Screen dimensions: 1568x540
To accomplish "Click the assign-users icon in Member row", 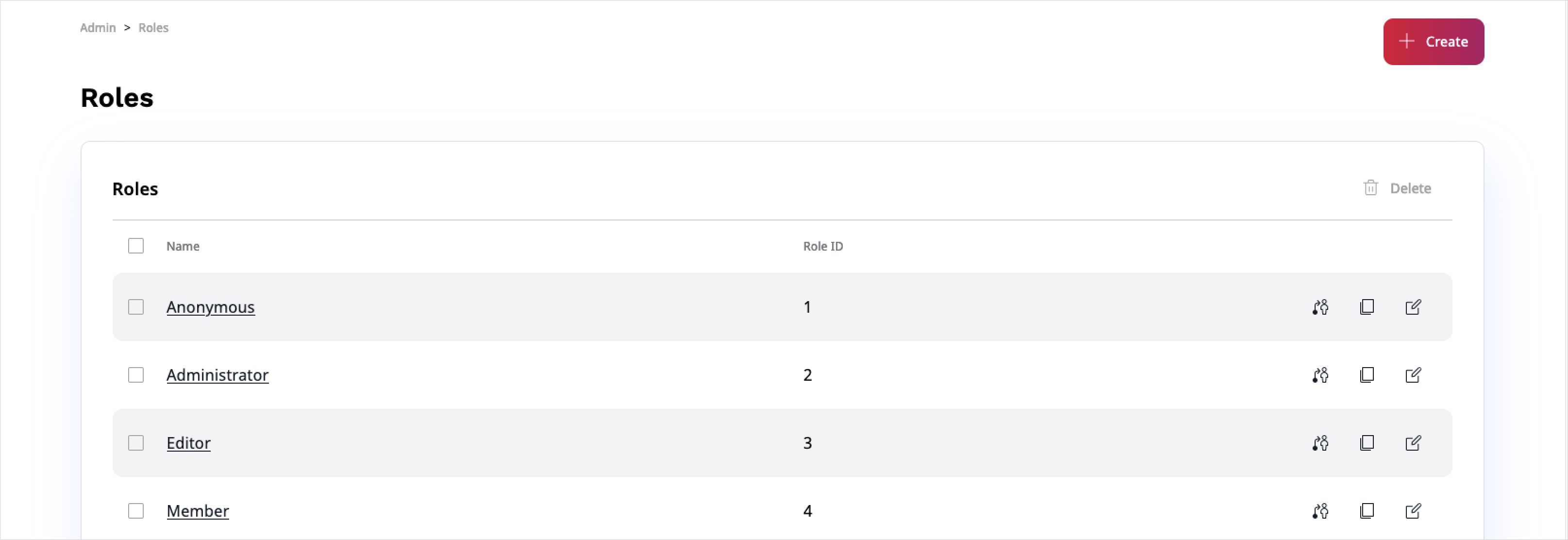I will click(1320, 511).
